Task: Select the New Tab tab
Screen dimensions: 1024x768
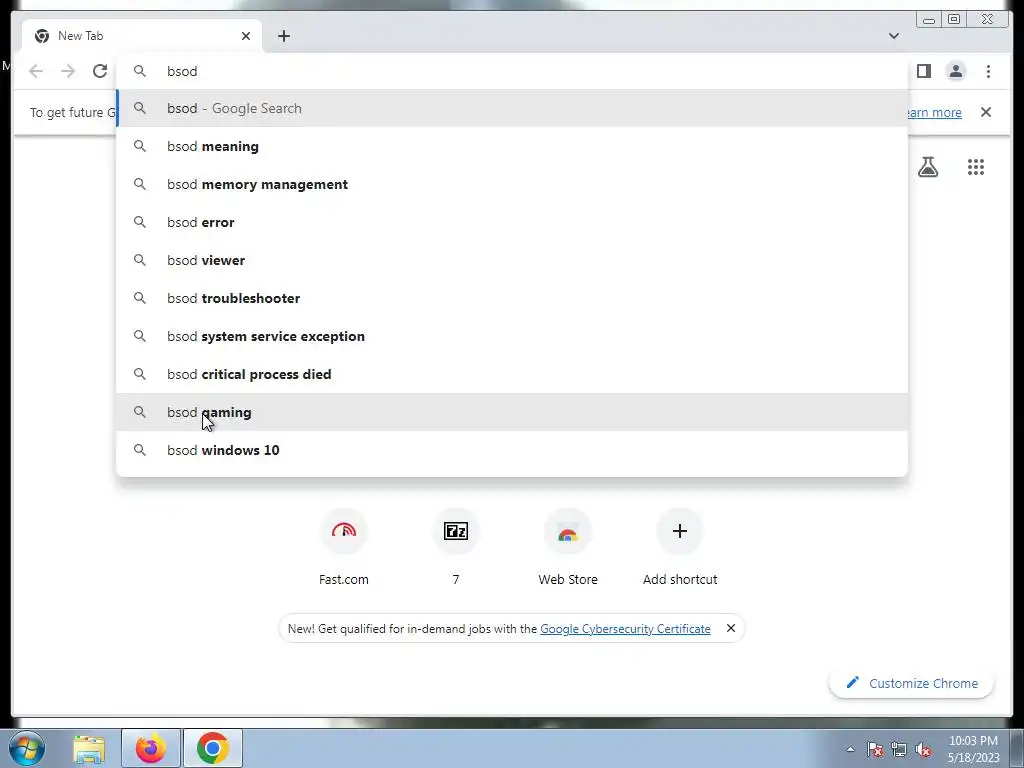Action: coord(142,36)
